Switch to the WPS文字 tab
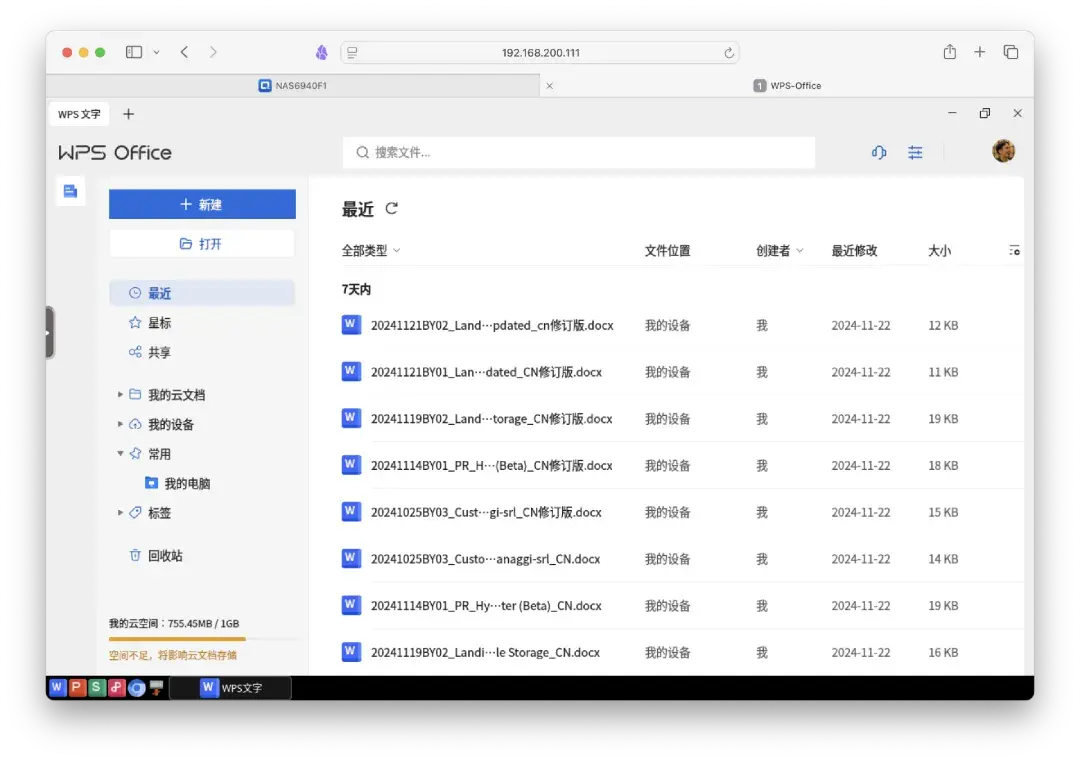Image resolution: width=1080 pixels, height=761 pixels. (x=78, y=114)
